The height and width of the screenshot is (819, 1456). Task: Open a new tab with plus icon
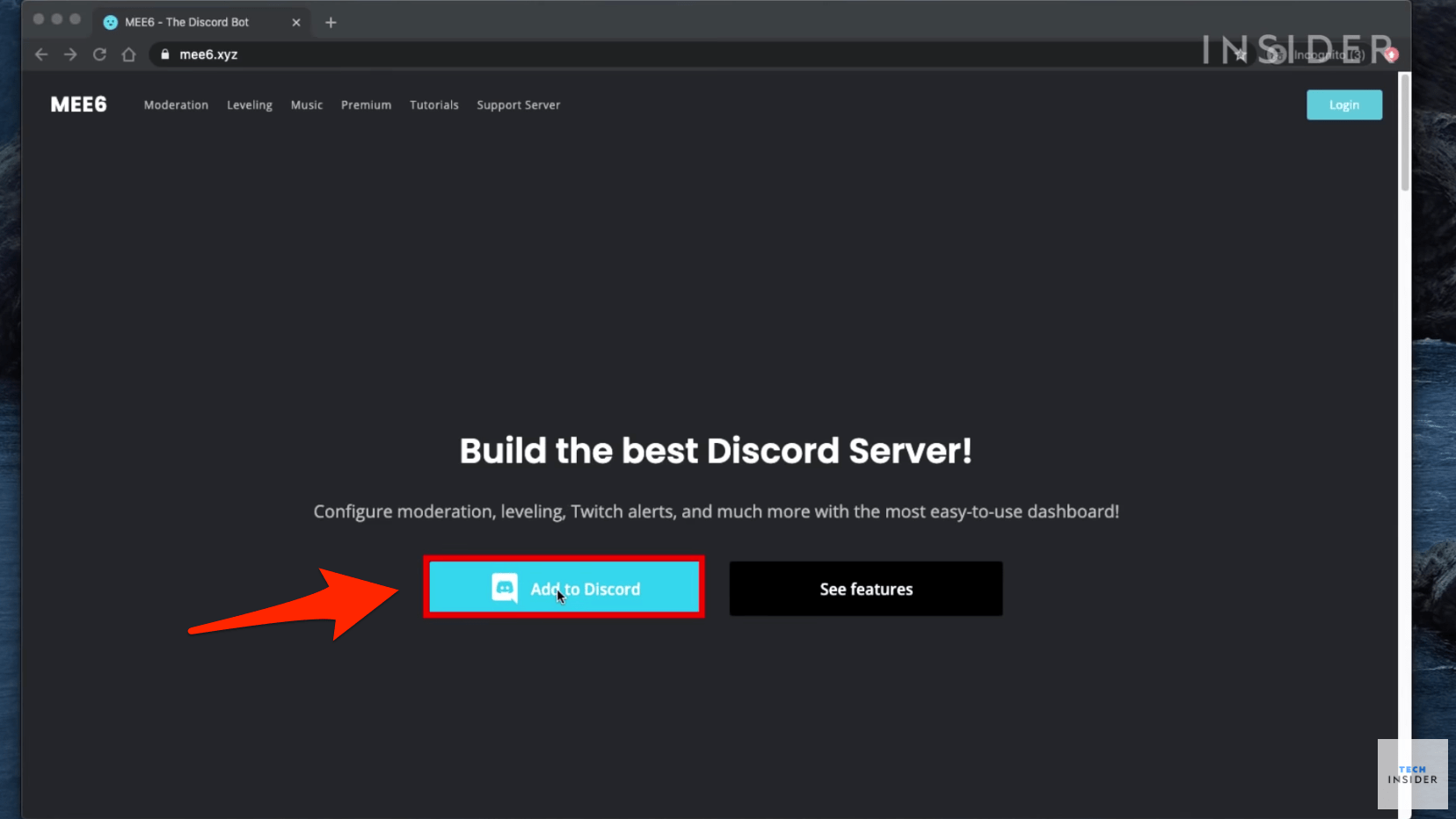pos(331,22)
